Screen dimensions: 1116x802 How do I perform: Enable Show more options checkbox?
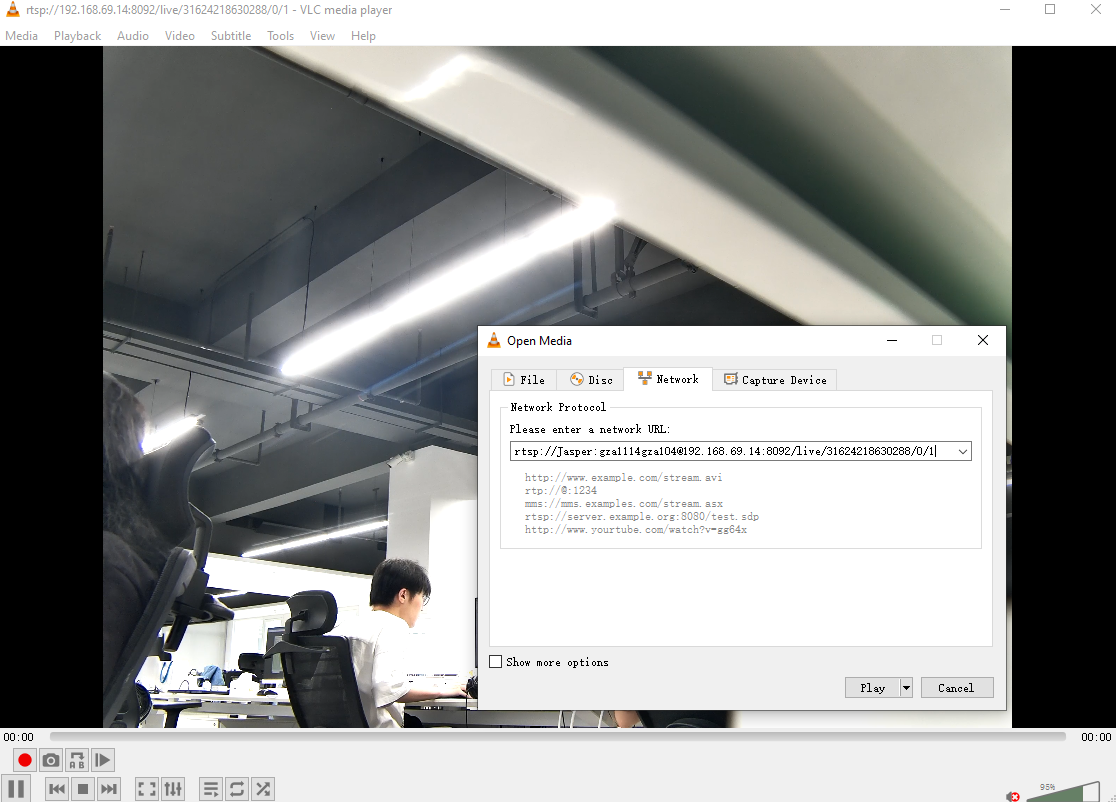click(496, 662)
